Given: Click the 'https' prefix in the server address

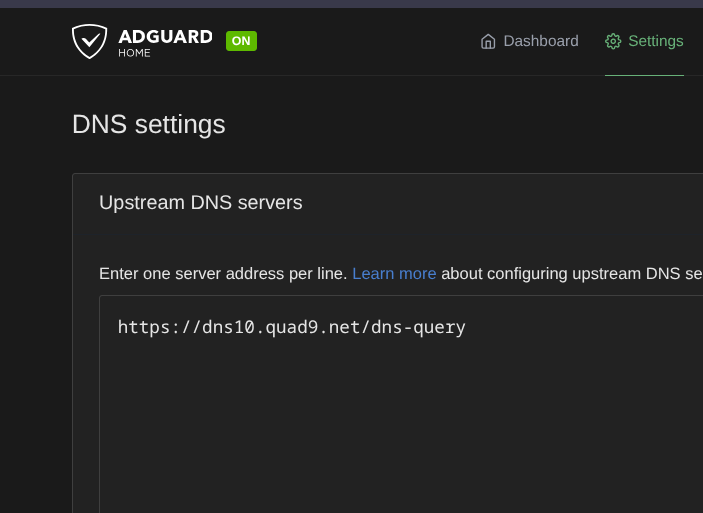Looking at the screenshot, I should [x=139, y=327].
